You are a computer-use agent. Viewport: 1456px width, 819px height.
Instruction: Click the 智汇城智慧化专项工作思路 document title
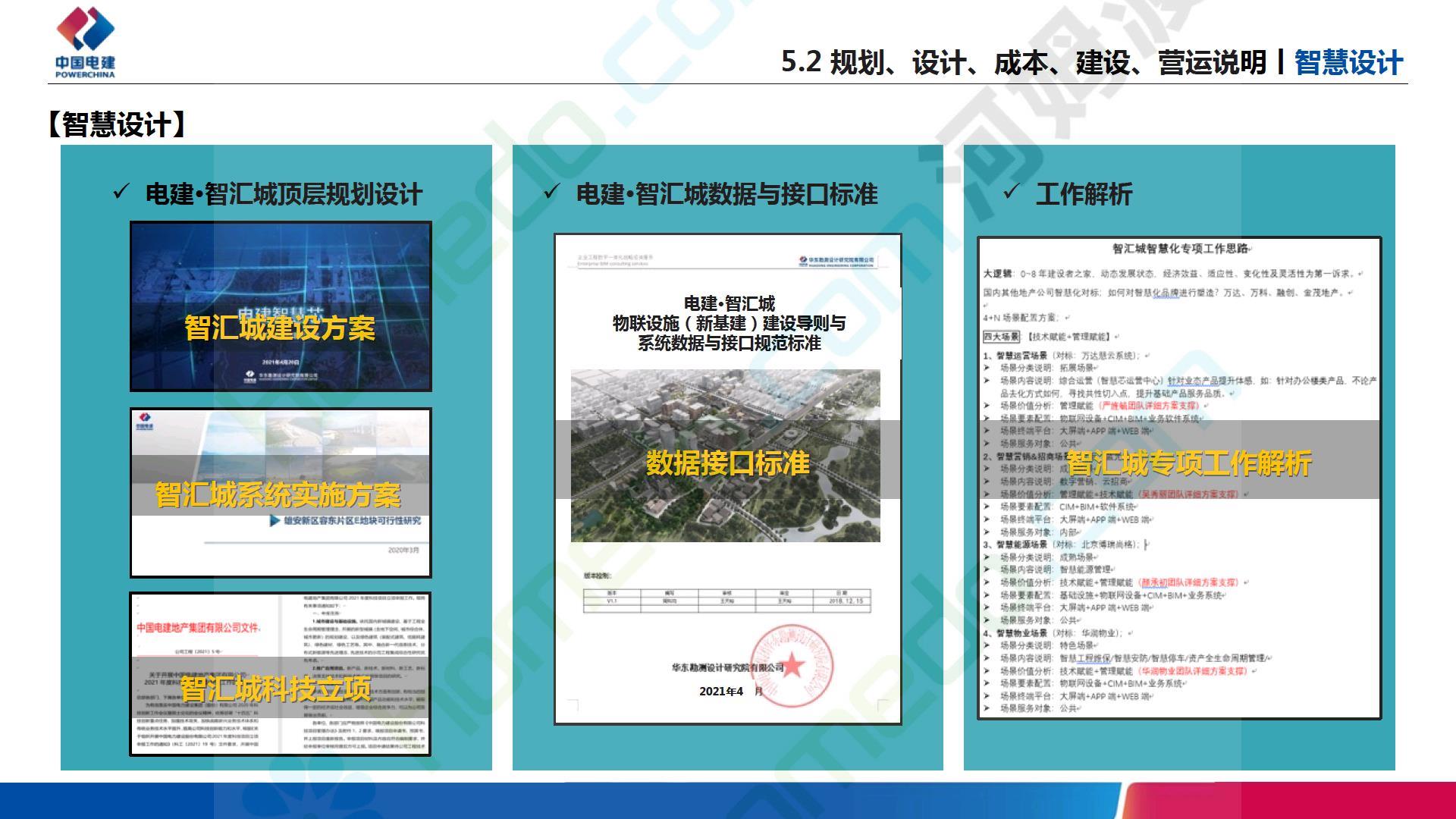[1178, 249]
